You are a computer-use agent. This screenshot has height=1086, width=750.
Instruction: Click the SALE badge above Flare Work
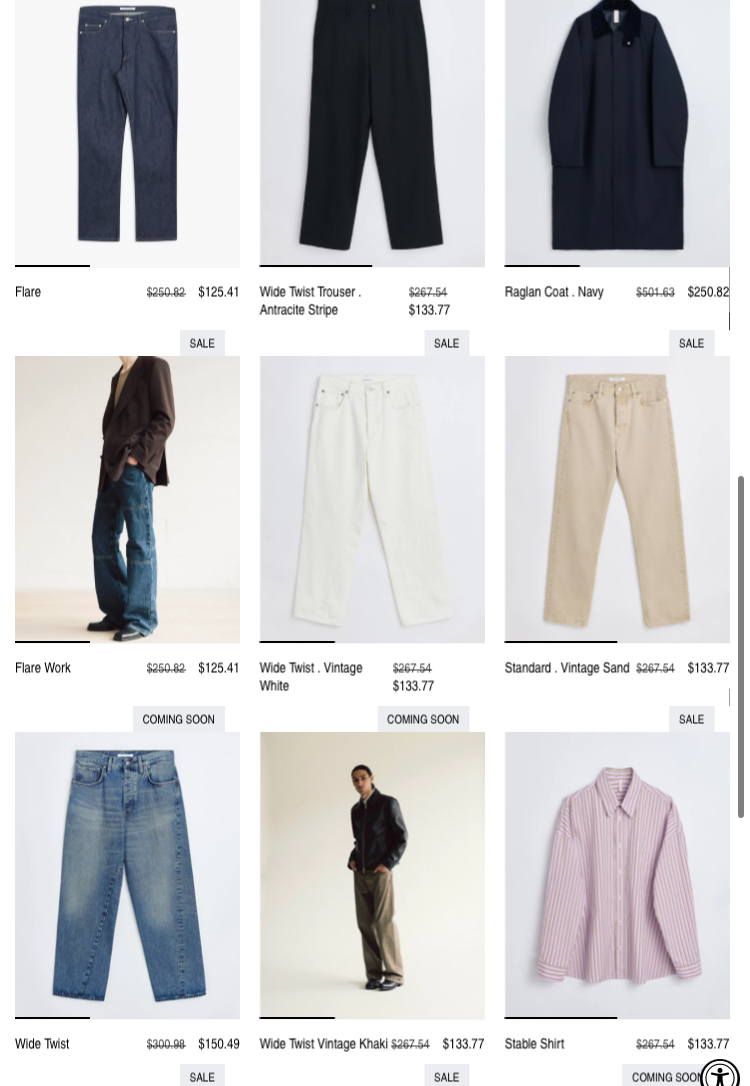[x=202, y=343]
